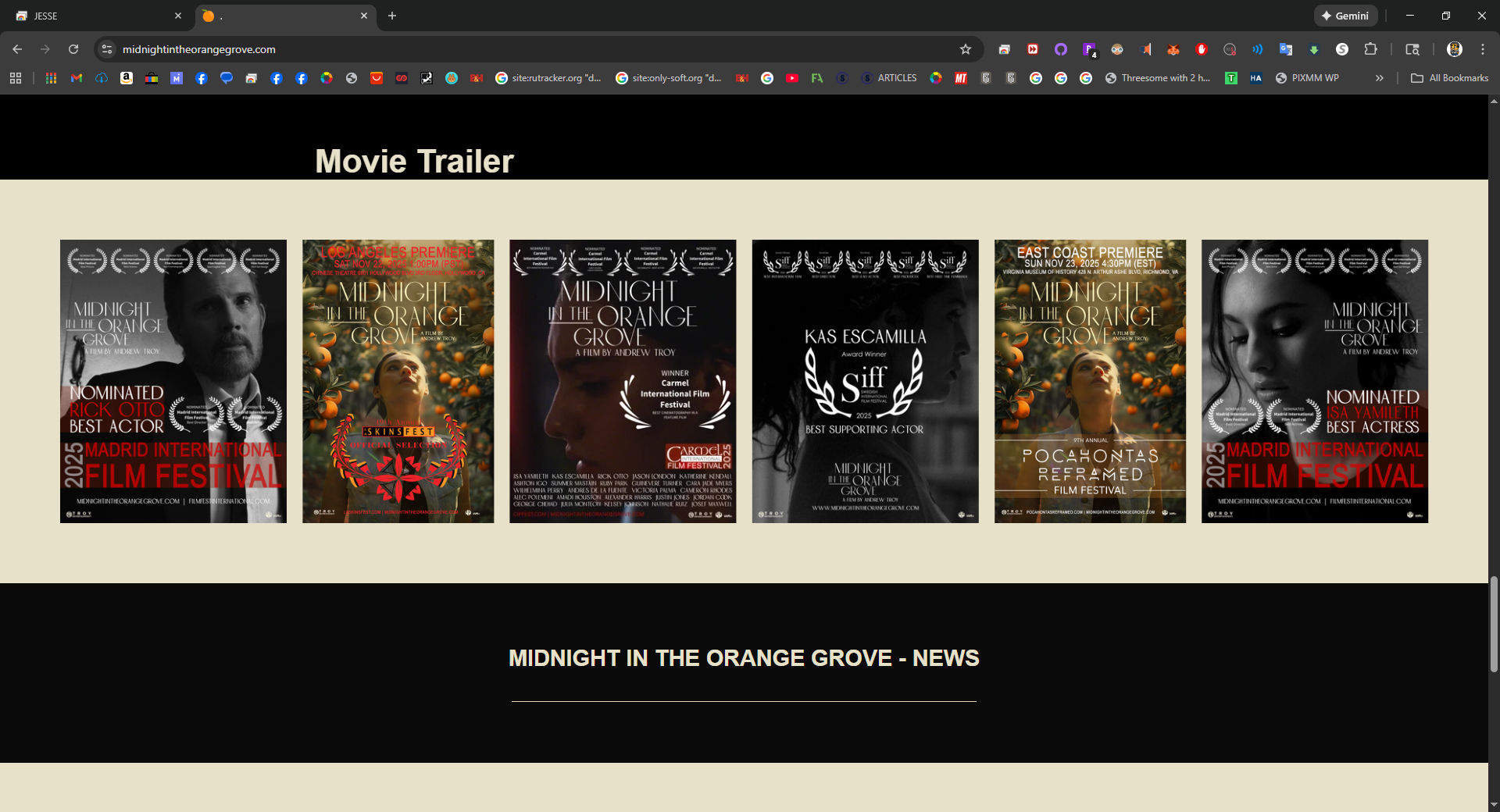Open the Kas Escamilla SIFF award poster
The width and height of the screenshot is (1500, 812).
(865, 381)
